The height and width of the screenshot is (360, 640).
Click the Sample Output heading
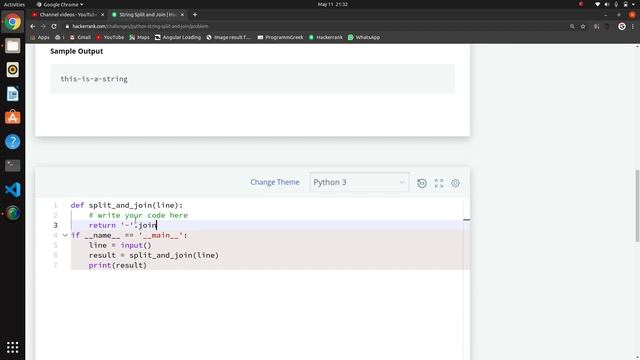pos(76,51)
